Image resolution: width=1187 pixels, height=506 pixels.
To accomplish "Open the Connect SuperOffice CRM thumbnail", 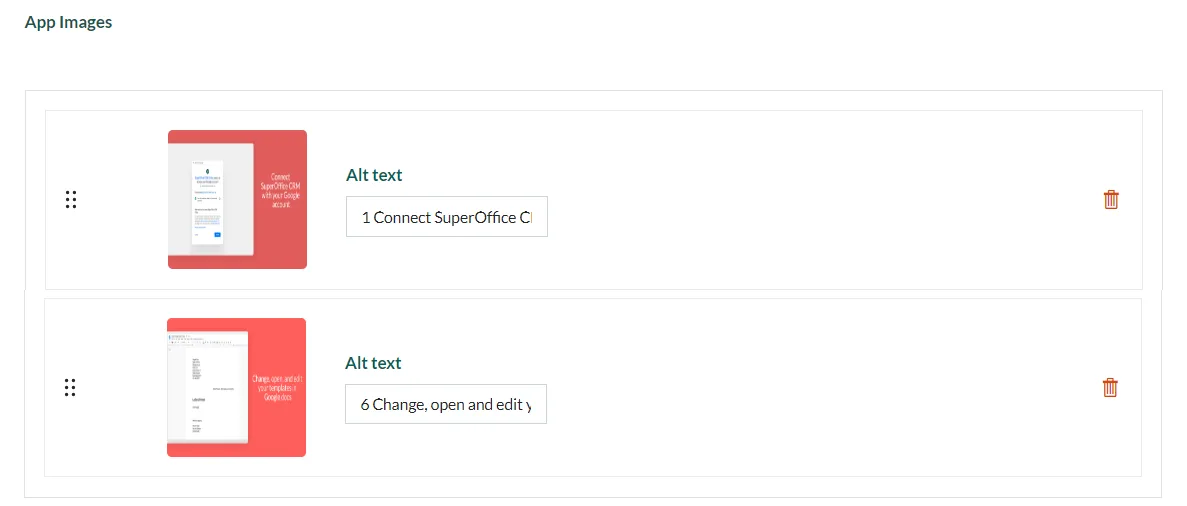I will tap(237, 199).
